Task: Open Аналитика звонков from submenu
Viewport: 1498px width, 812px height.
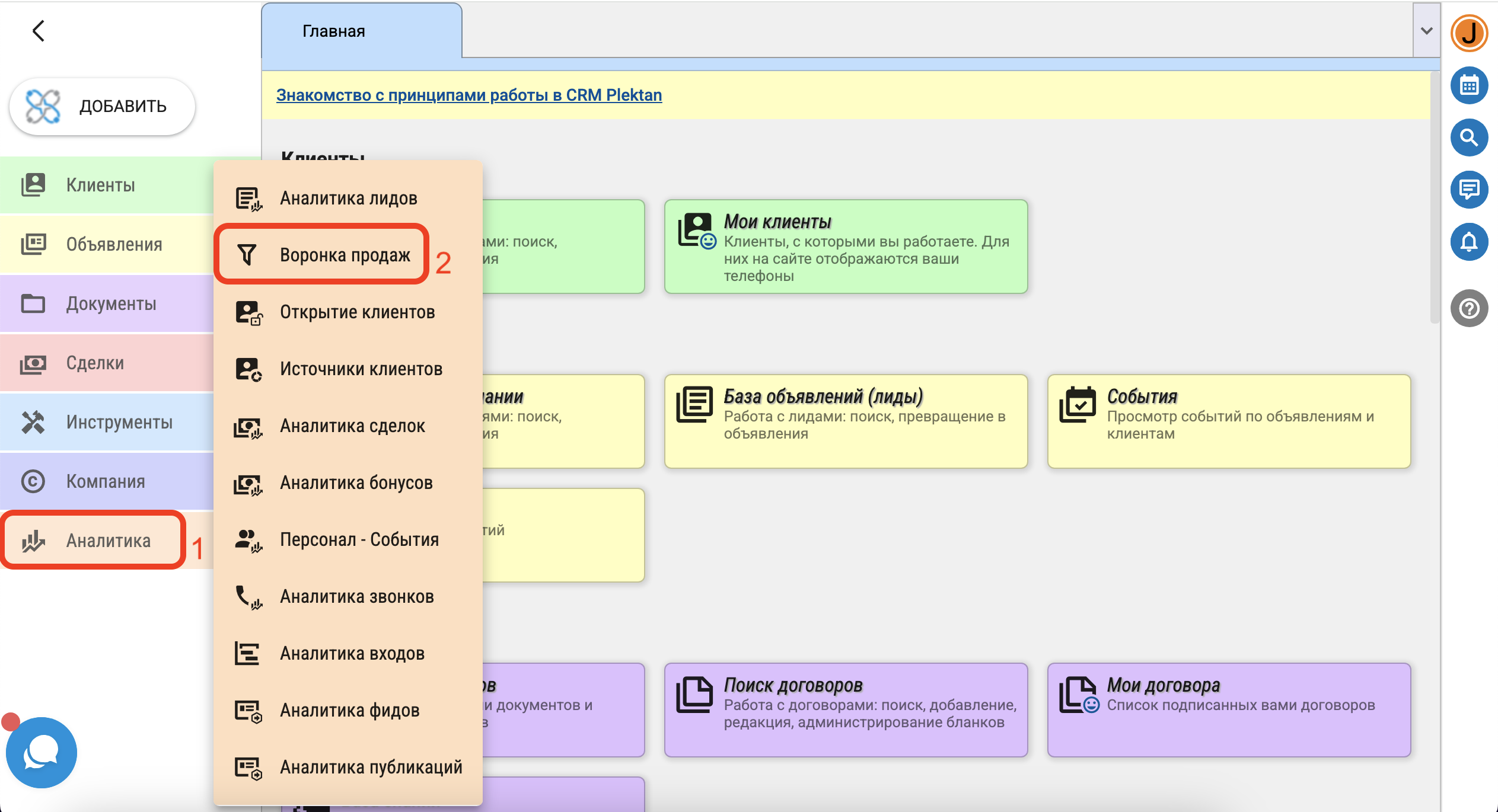Action: (x=356, y=596)
